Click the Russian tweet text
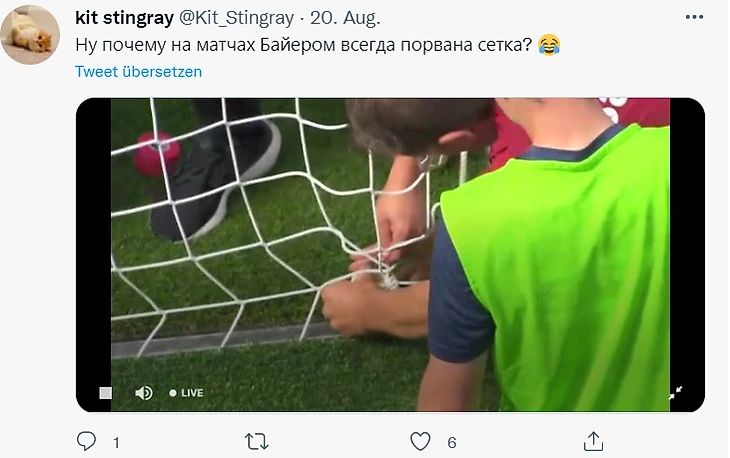 pos(304,45)
